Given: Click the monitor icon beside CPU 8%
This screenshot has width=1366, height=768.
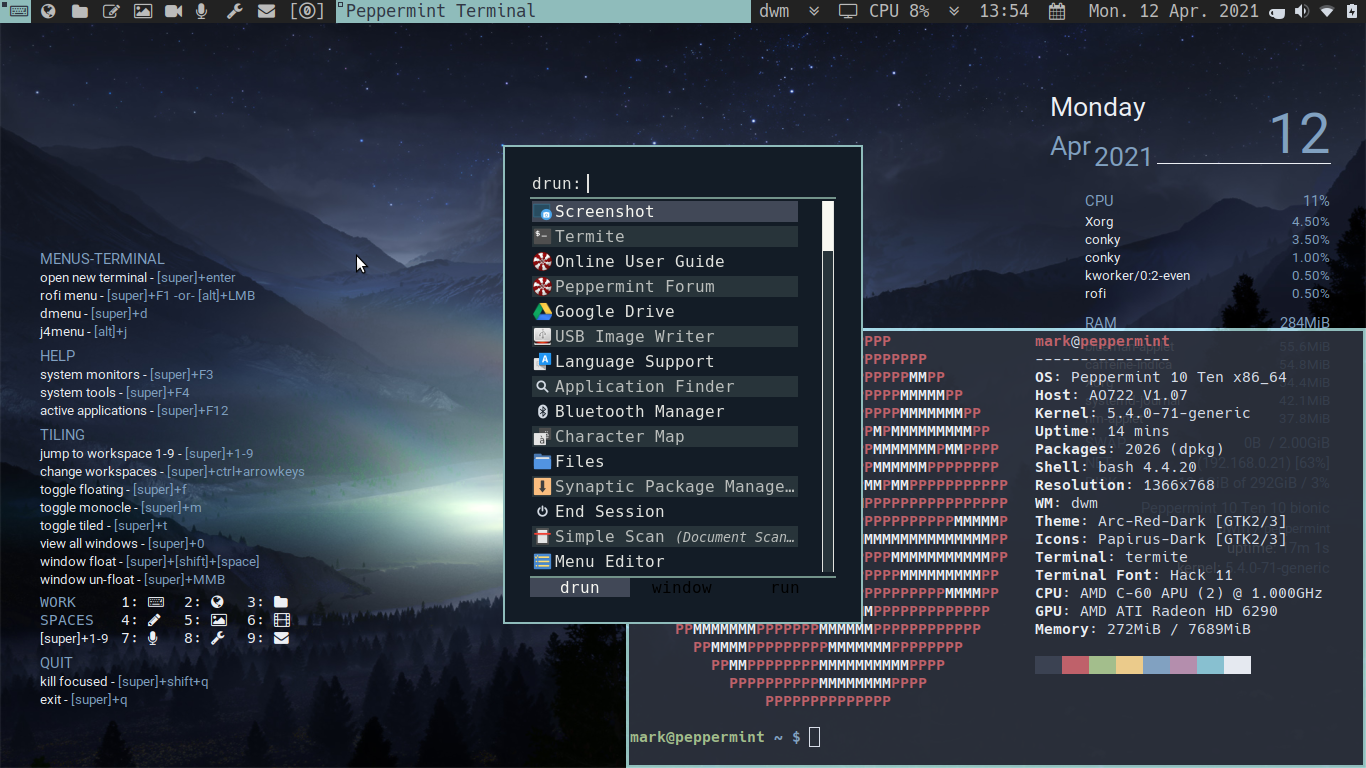Looking at the screenshot, I should click(x=848, y=11).
